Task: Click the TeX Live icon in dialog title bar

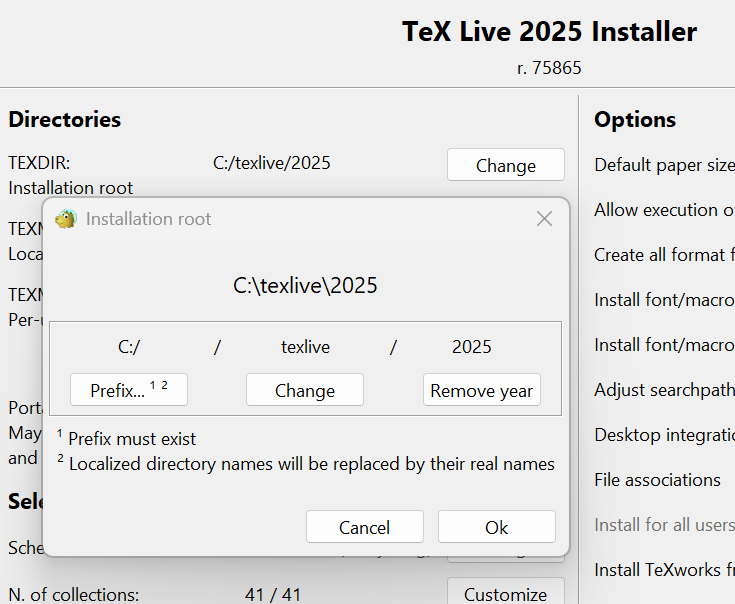Action: click(x=66, y=219)
